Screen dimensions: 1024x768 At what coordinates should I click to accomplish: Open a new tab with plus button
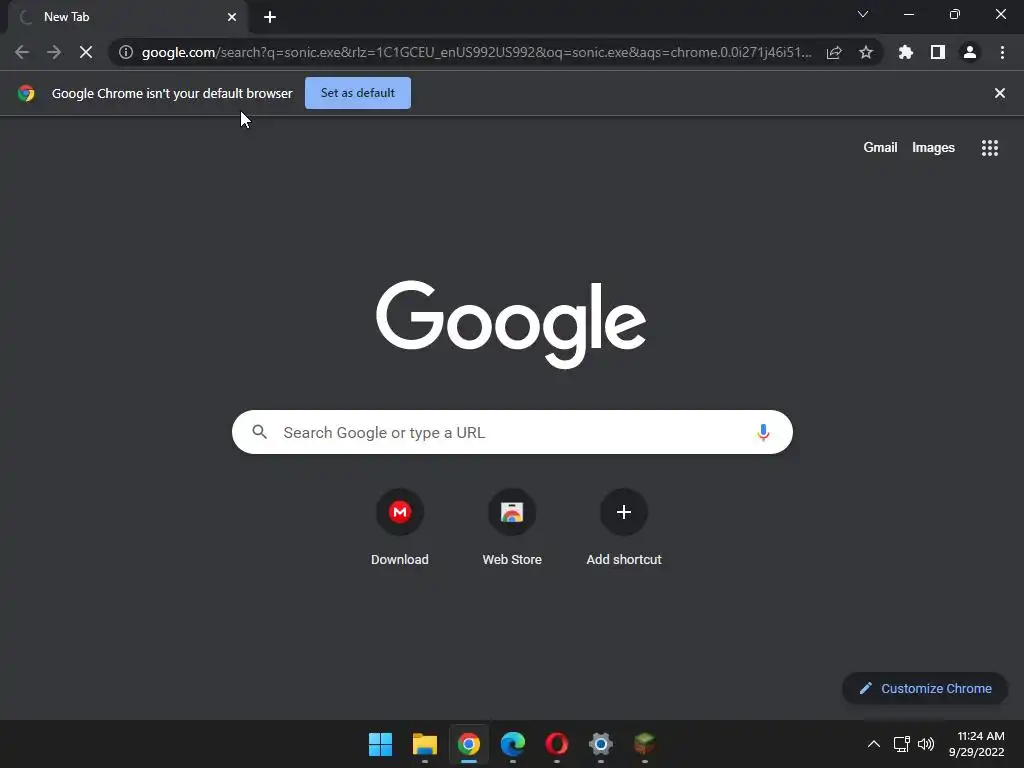tap(270, 17)
